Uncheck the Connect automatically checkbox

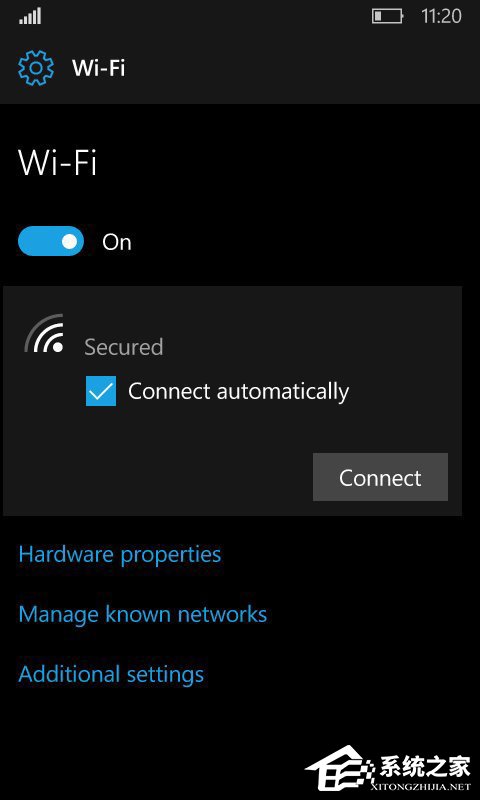101,391
